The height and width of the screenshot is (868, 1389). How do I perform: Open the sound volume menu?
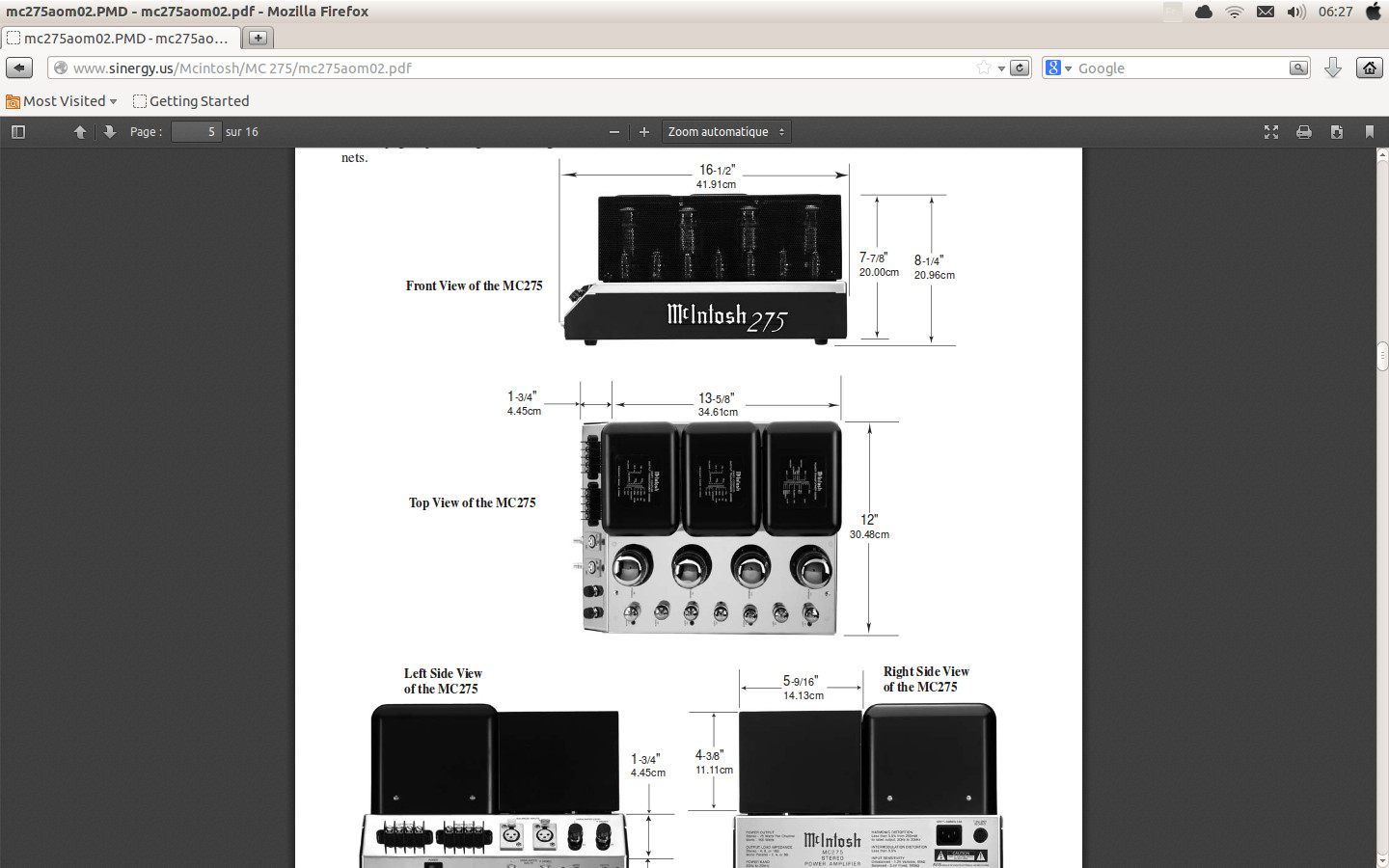point(1296,12)
